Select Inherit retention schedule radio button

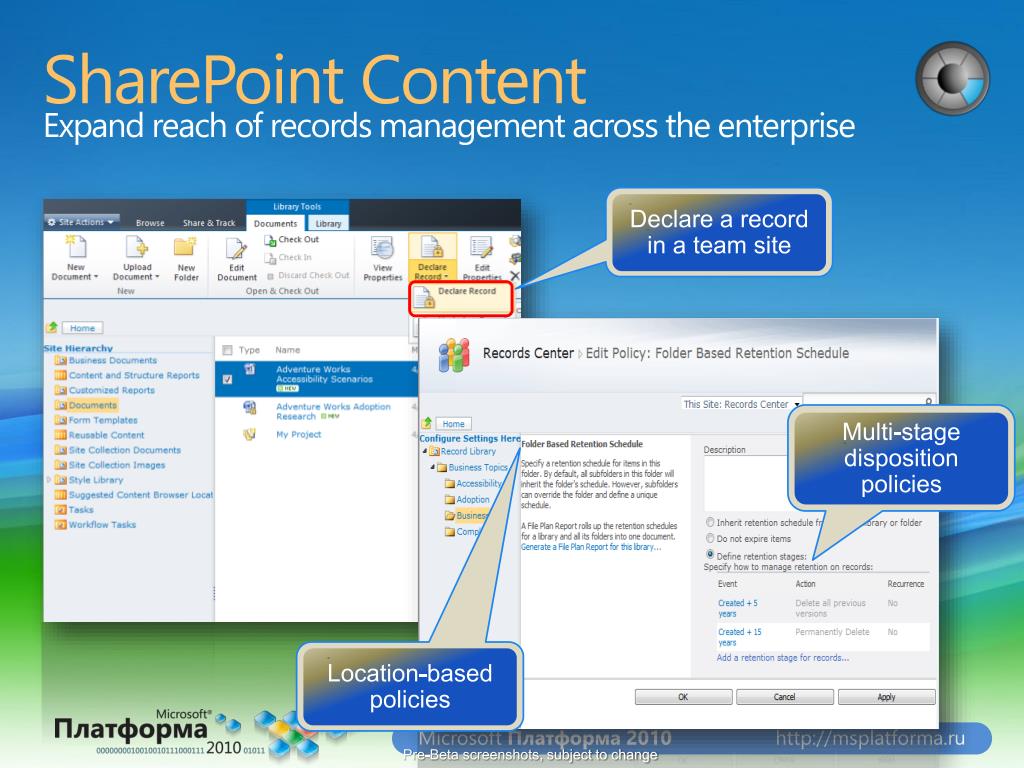point(710,522)
